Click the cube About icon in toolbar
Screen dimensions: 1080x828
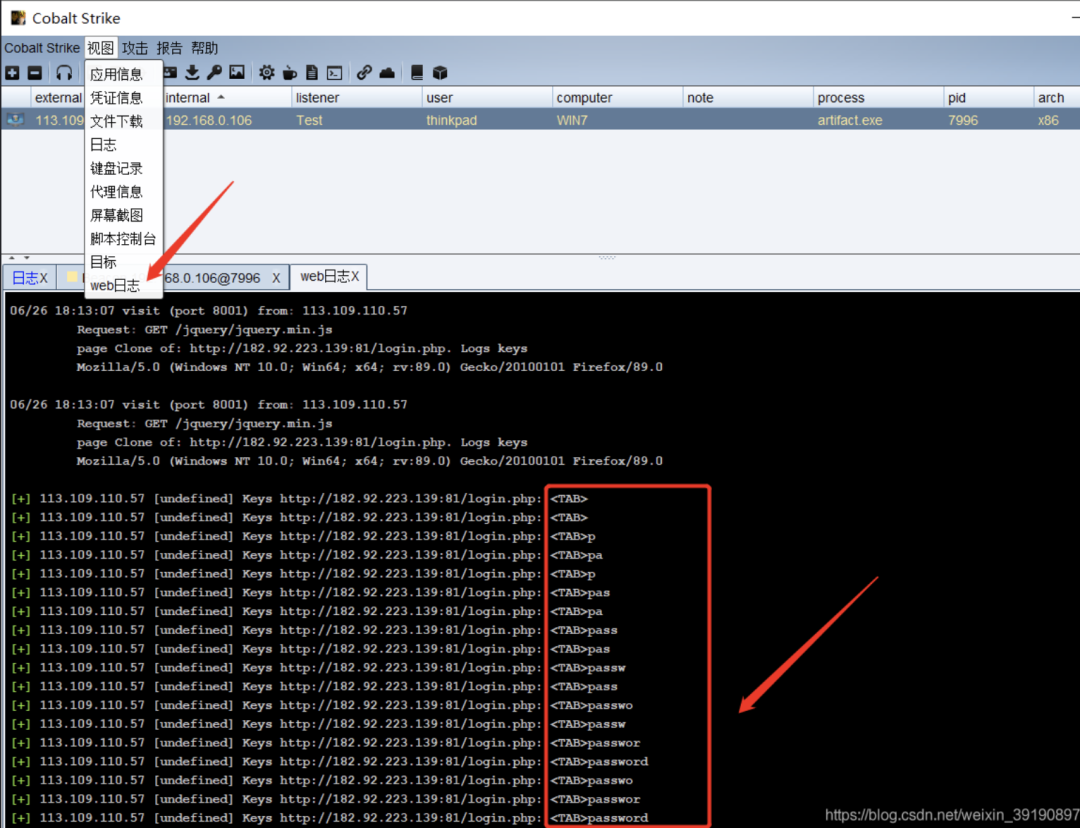point(440,72)
